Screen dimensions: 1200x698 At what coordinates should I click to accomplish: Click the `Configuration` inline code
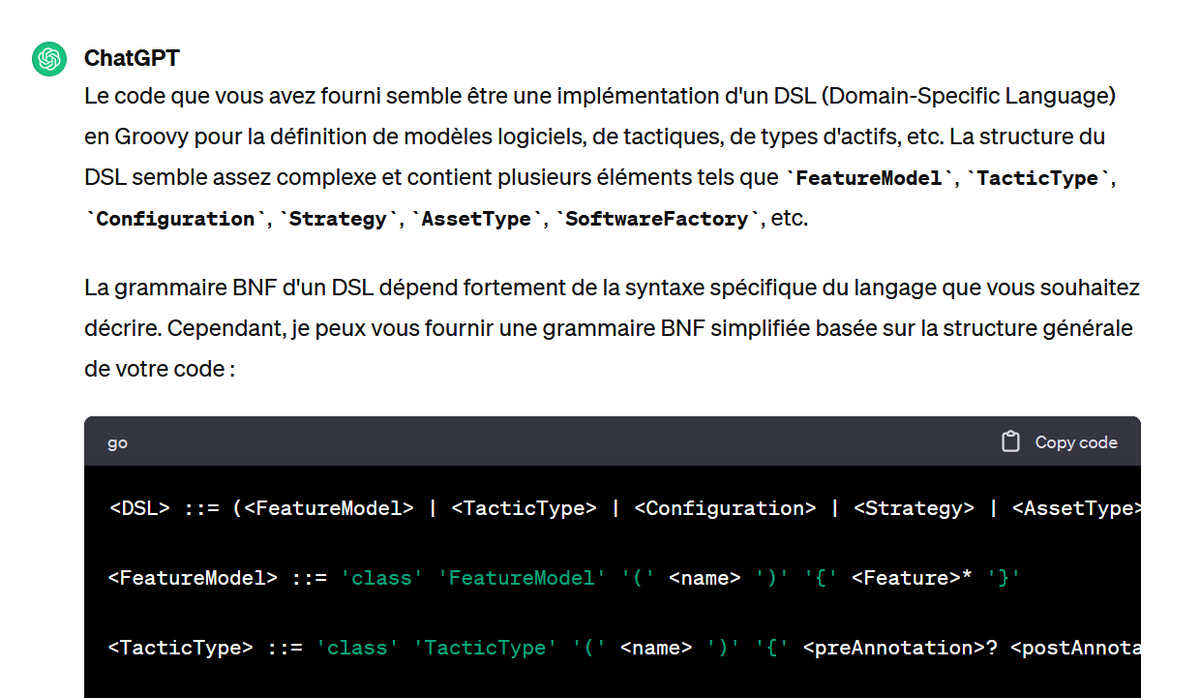point(175,219)
